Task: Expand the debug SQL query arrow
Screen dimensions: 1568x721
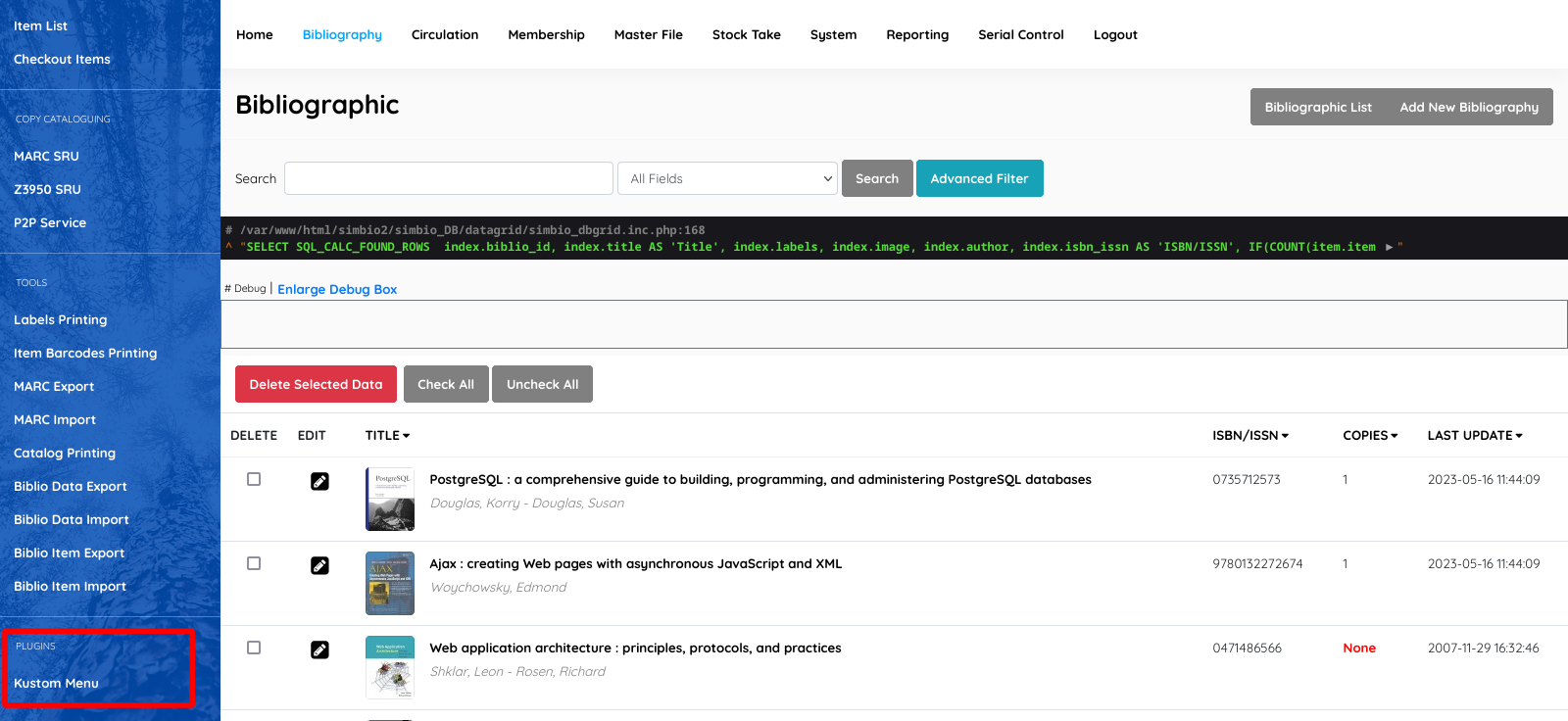Action: coord(1389,247)
